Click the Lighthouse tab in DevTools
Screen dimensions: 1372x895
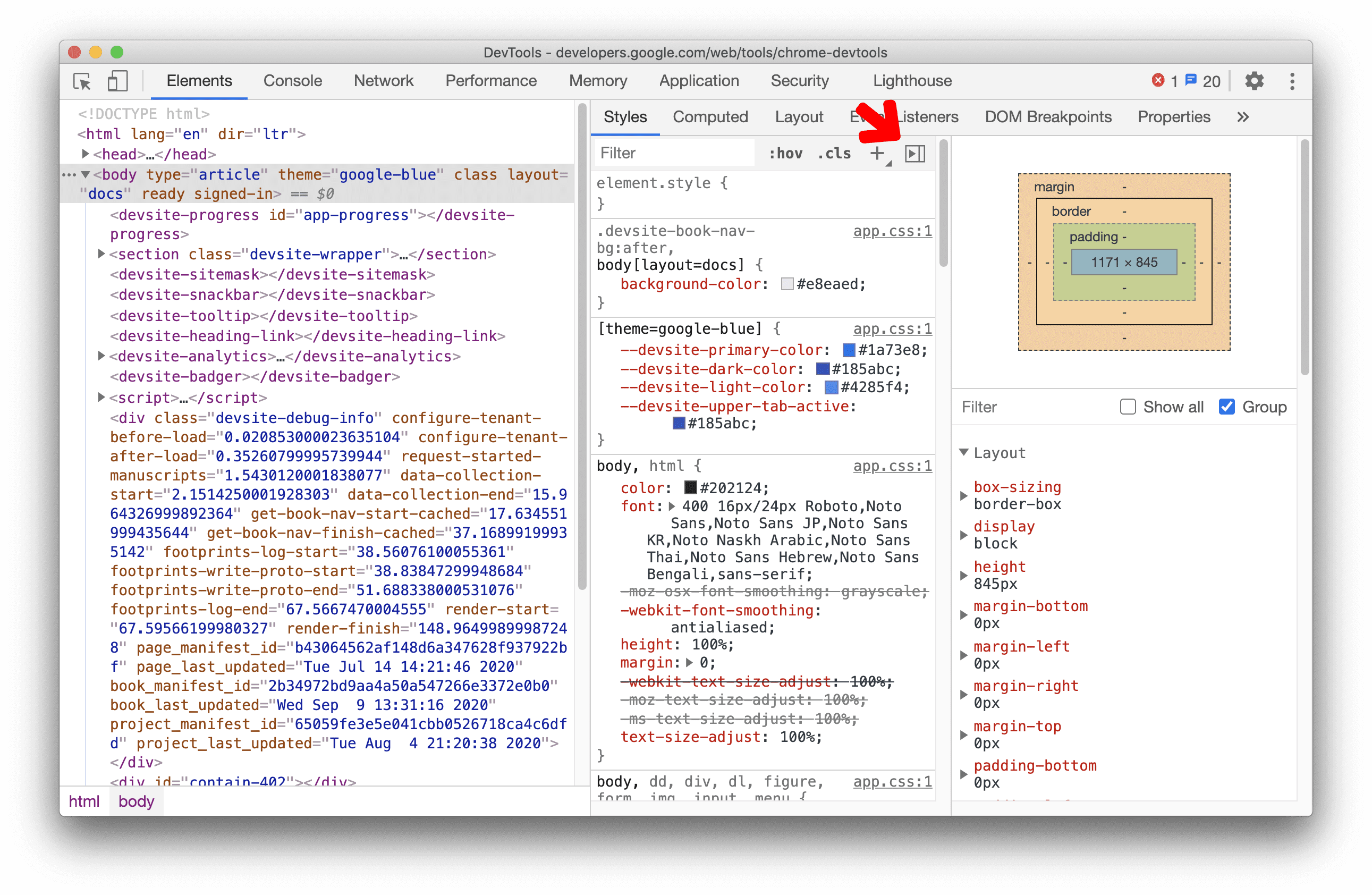pyautogui.click(x=911, y=82)
